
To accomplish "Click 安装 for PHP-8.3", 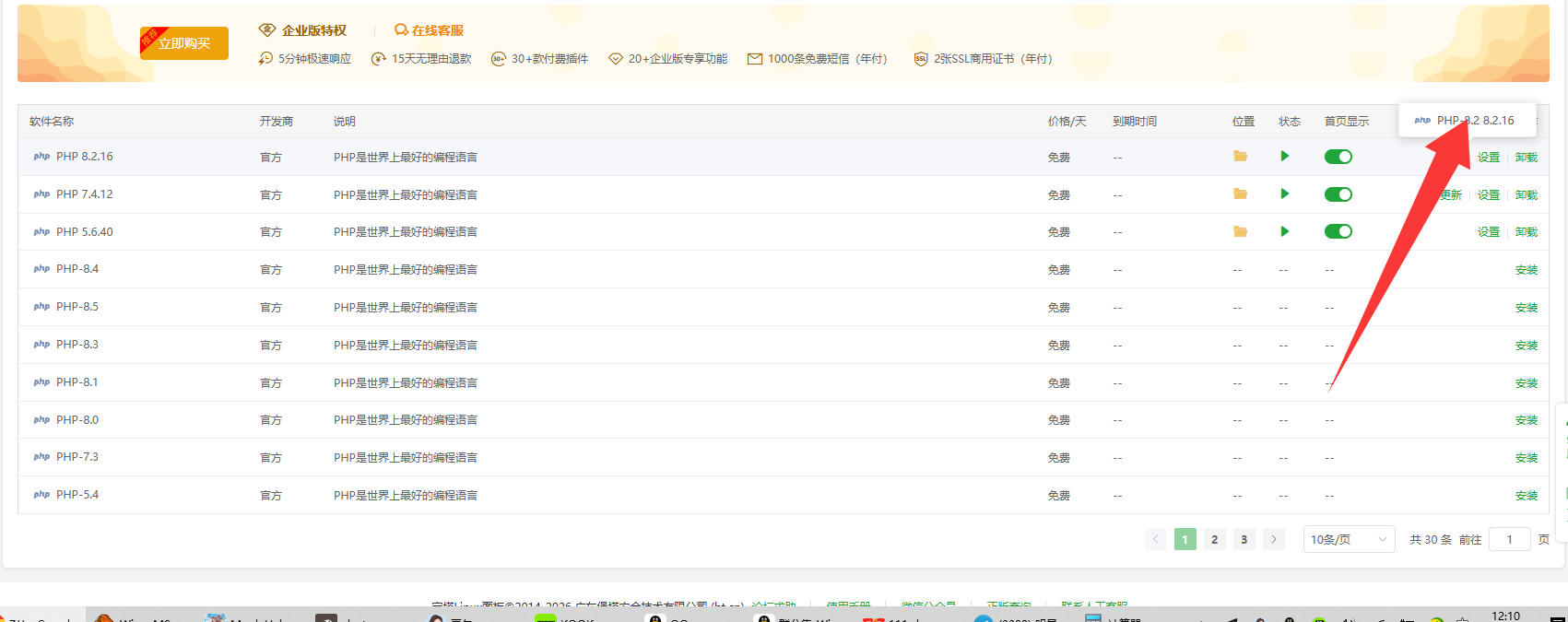I will click(1527, 346).
